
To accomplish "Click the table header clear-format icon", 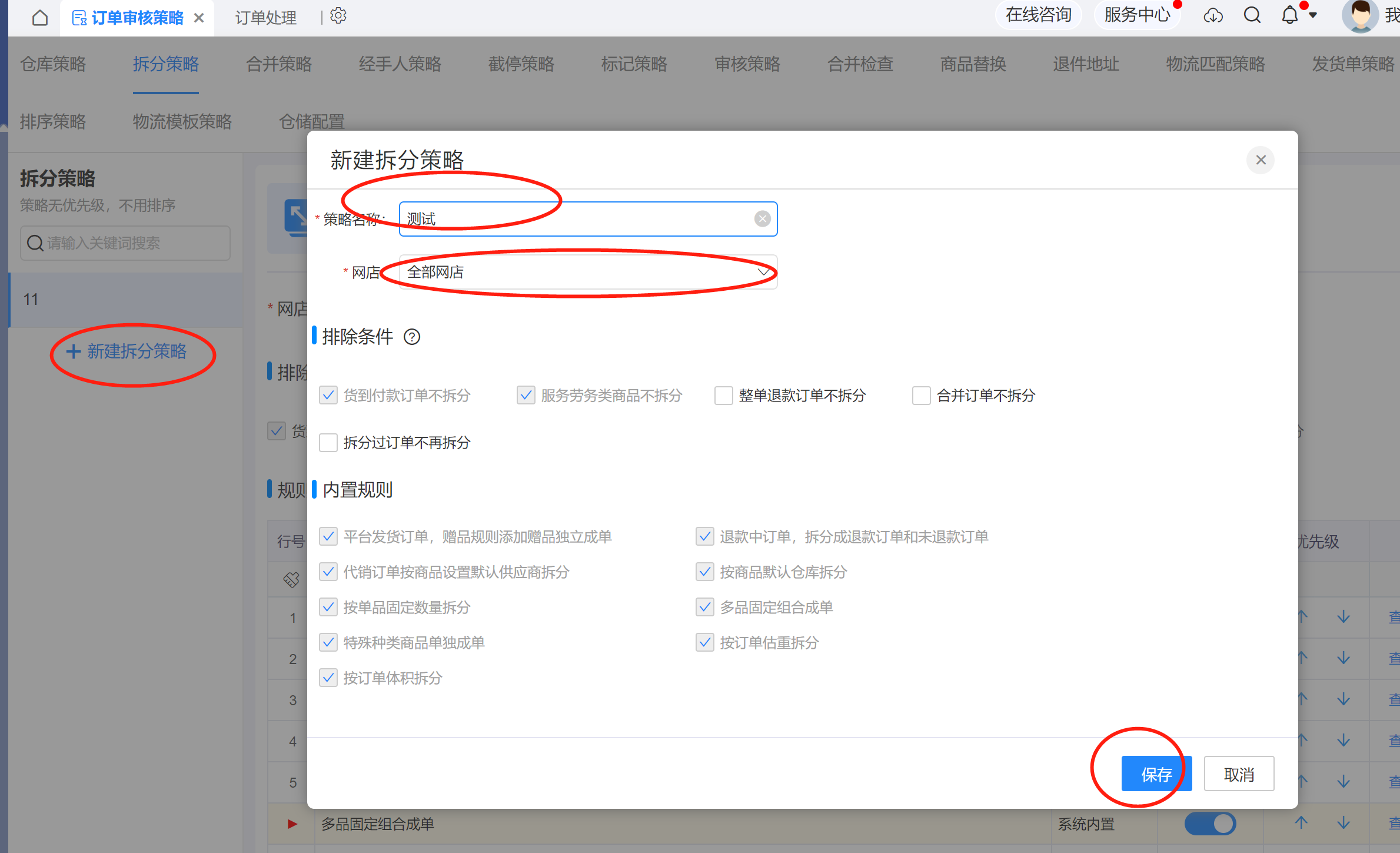I will click(291, 580).
